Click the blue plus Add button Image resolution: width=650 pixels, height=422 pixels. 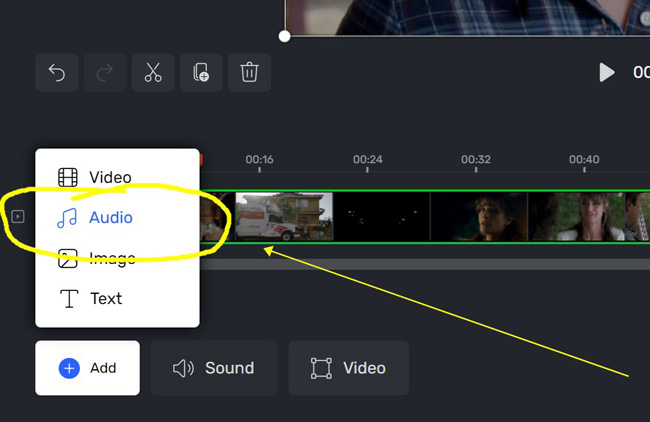point(87,368)
